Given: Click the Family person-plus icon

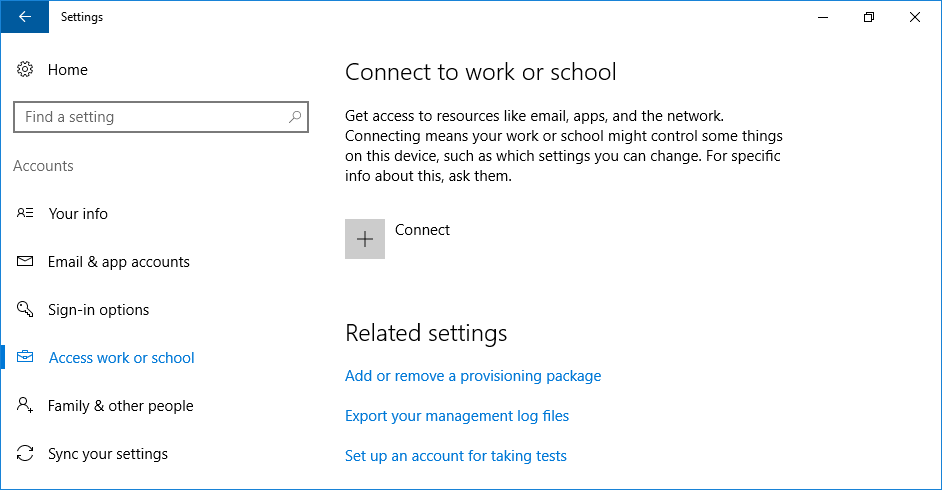Looking at the screenshot, I should (25, 405).
